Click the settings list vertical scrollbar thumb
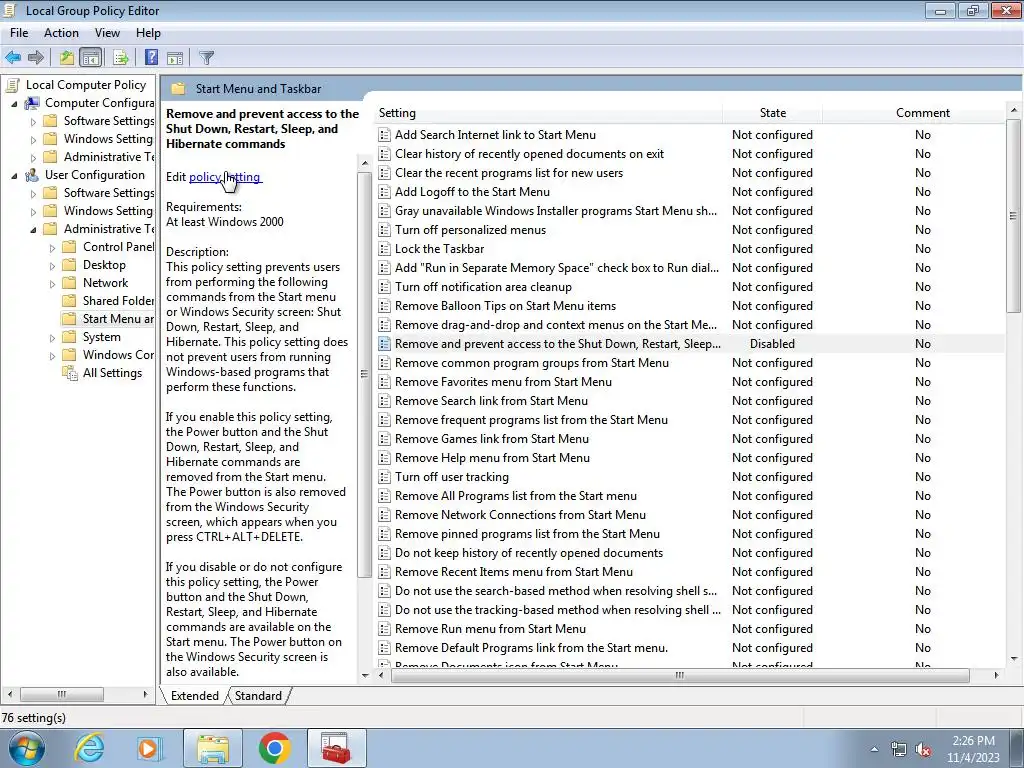The width and height of the screenshot is (1024, 768). click(1013, 216)
